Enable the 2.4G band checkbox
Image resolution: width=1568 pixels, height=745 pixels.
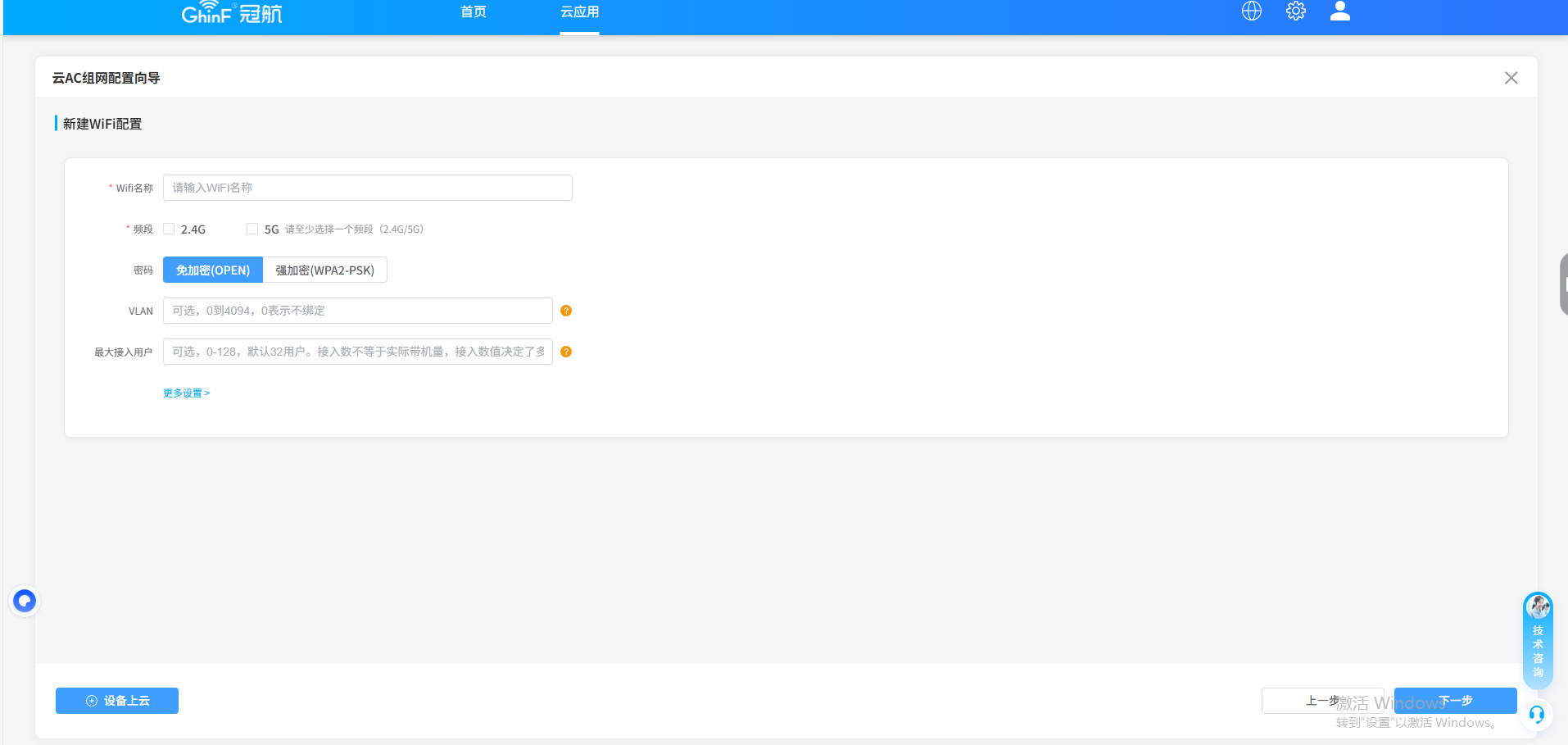coord(170,229)
